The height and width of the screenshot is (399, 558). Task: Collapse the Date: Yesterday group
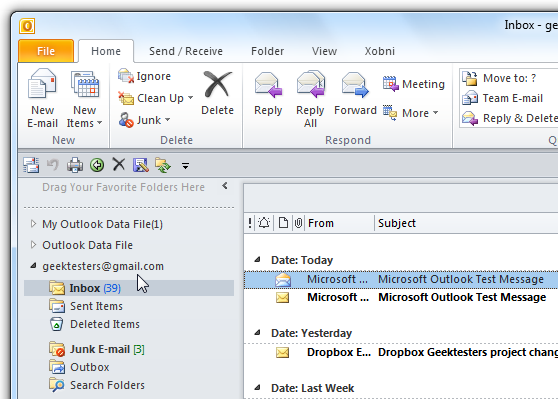pos(257,333)
